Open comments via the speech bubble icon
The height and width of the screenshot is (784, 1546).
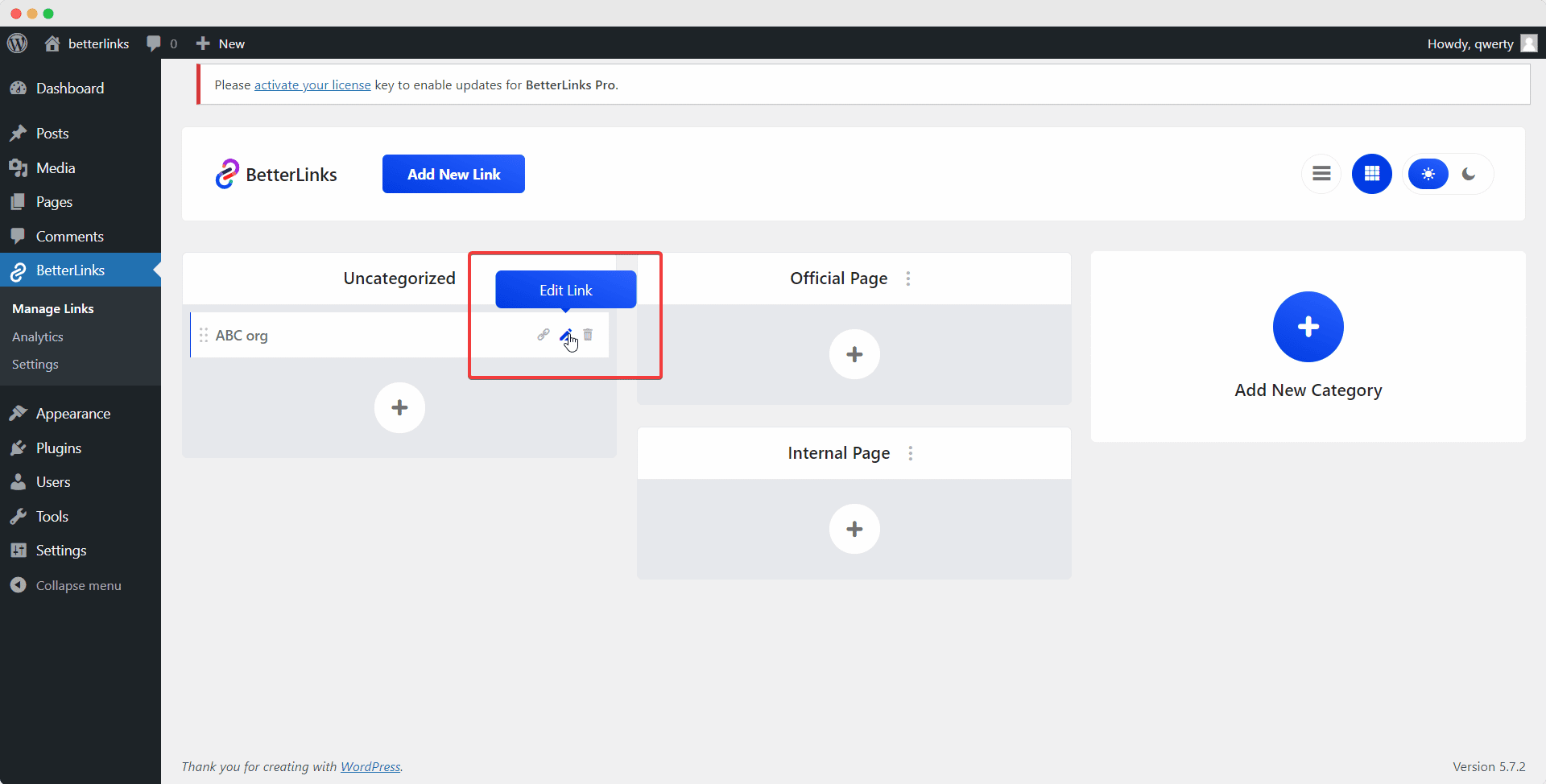click(155, 43)
